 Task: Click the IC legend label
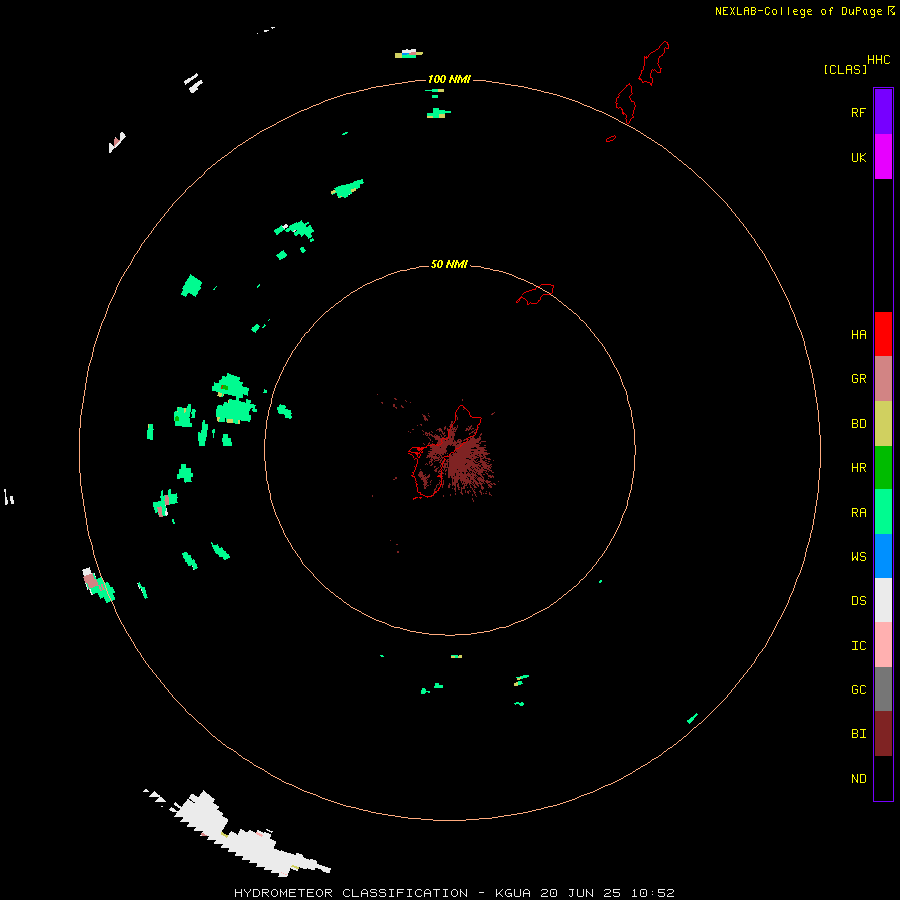click(858, 646)
